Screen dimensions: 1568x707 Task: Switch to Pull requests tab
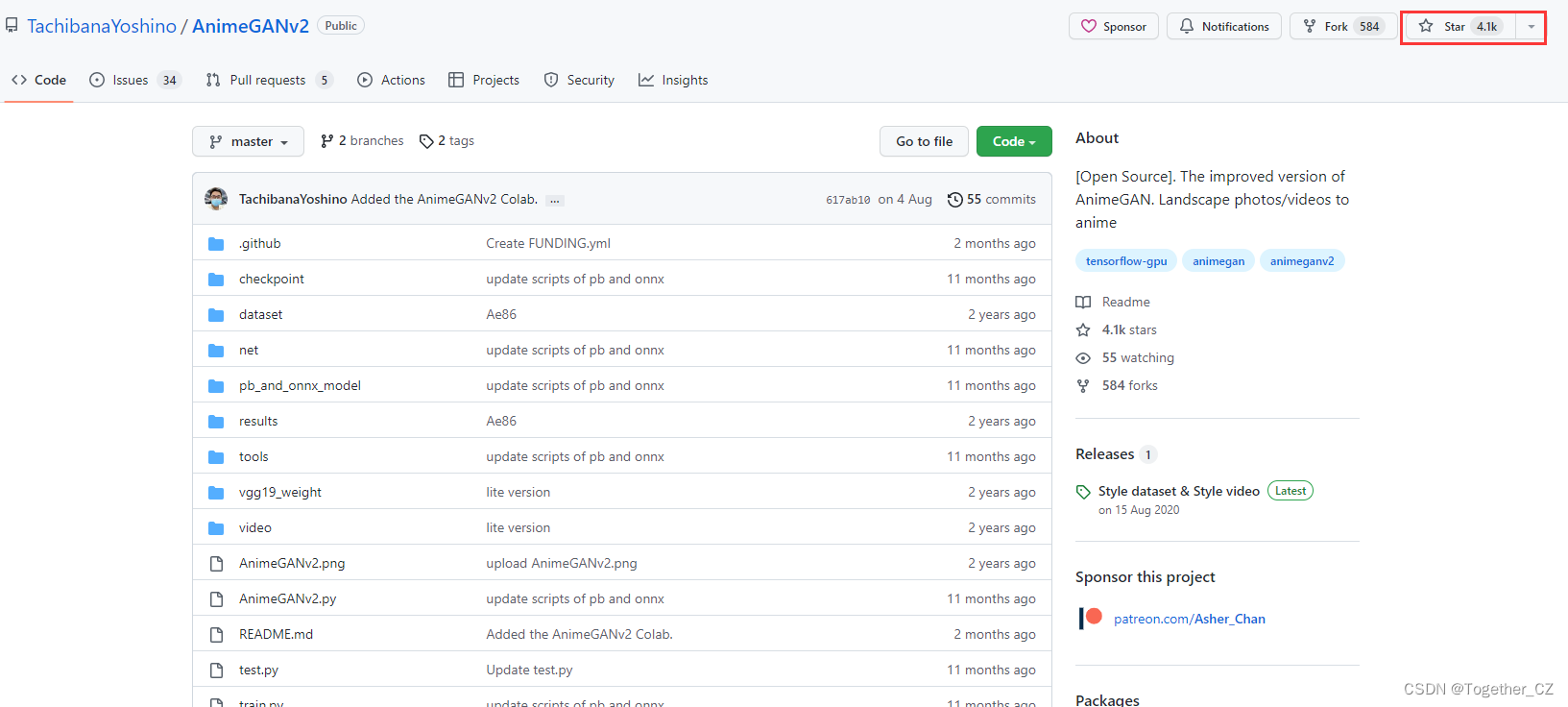(269, 80)
